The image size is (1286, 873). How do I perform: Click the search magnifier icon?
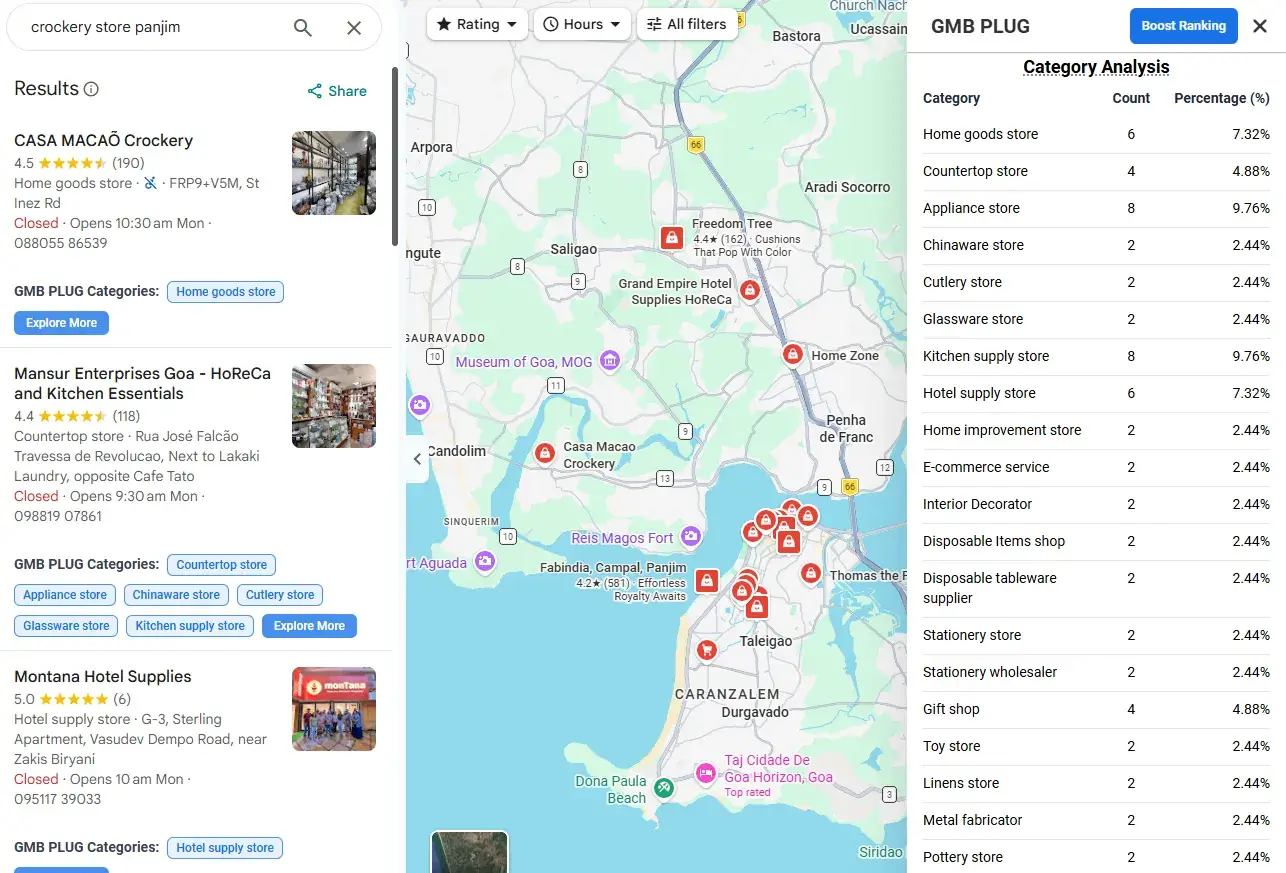pyautogui.click(x=303, y=28)
